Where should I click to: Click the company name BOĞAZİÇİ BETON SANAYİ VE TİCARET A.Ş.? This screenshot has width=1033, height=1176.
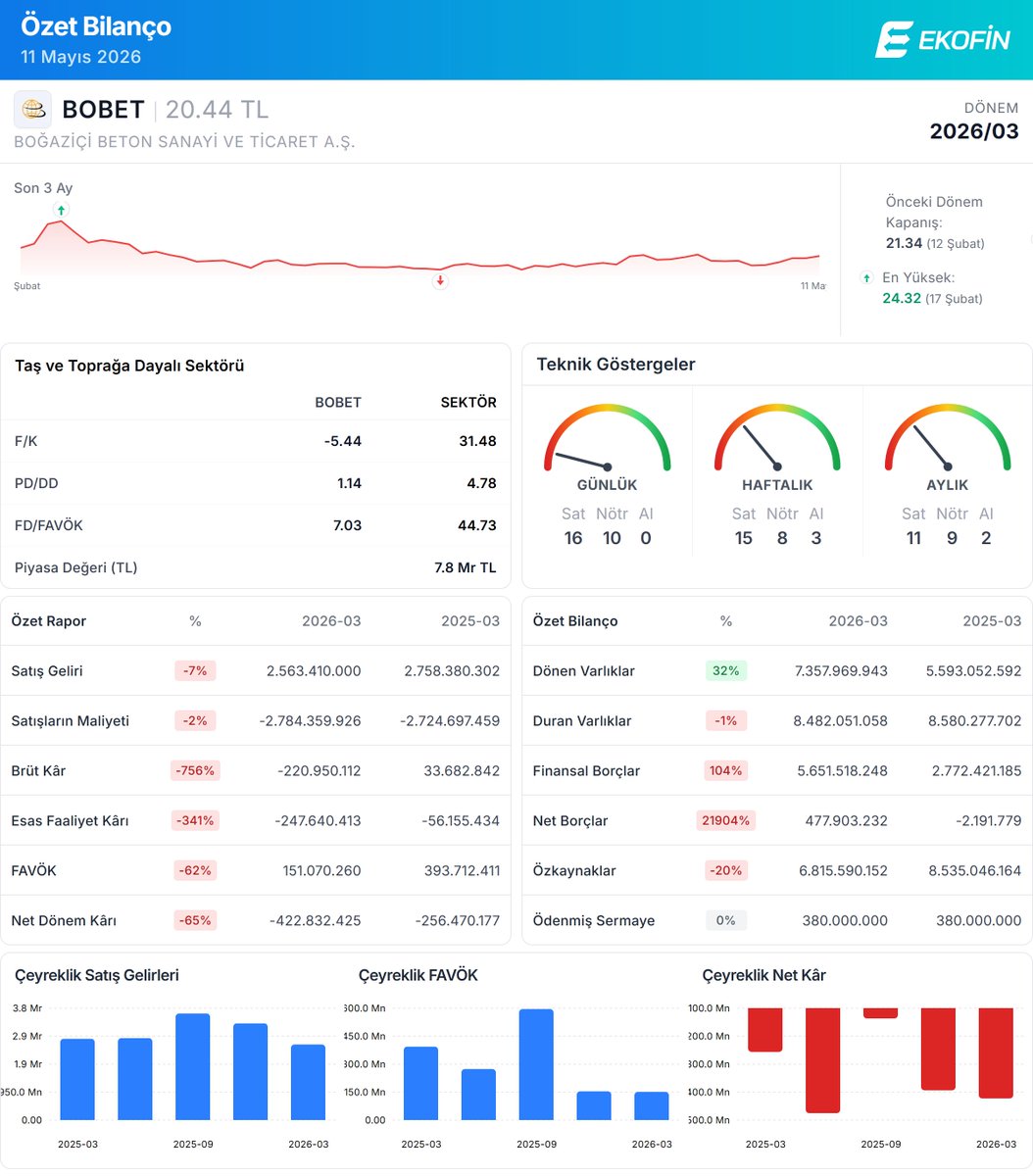point(184,142)
